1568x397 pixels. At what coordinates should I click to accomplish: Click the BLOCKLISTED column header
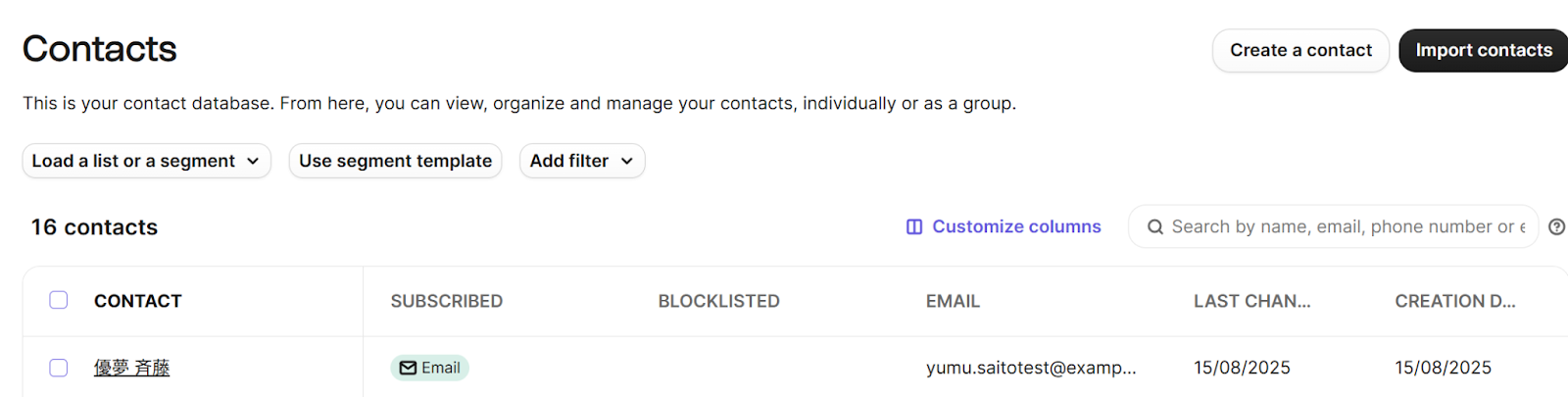[718, 301]
